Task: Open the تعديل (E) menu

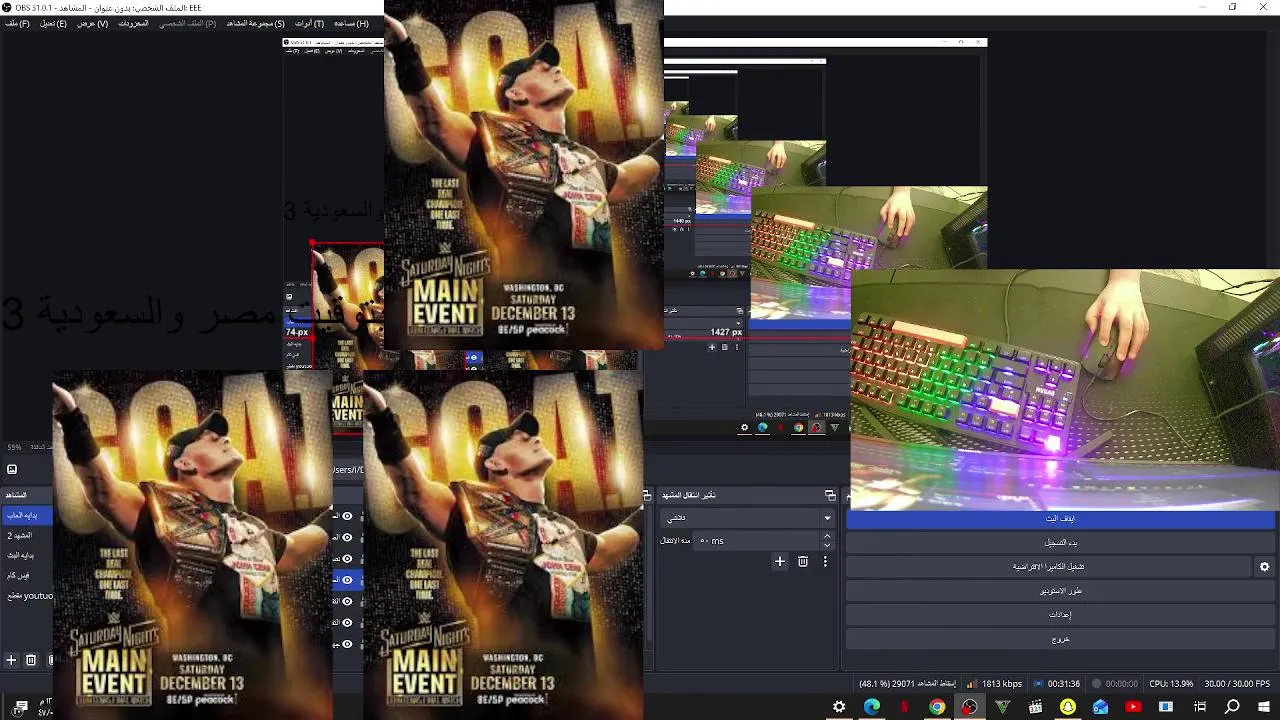Action: click(x=54, y=23)
